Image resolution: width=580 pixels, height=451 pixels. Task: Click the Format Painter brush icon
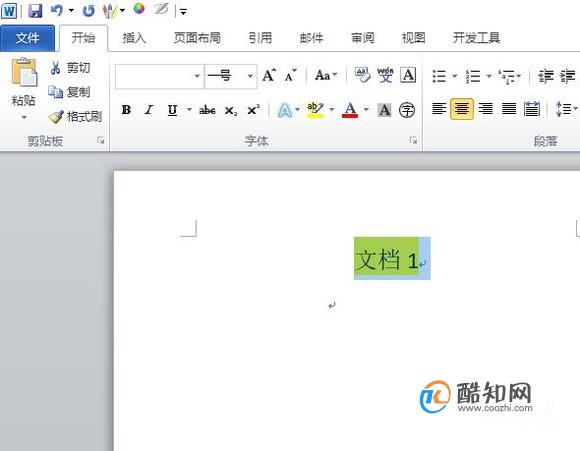[x=56, y=117]
